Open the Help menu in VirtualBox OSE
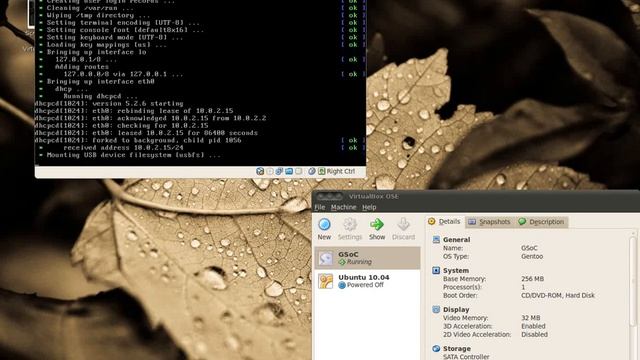Viewport: 640px width, 360px height. pos(369,207)
